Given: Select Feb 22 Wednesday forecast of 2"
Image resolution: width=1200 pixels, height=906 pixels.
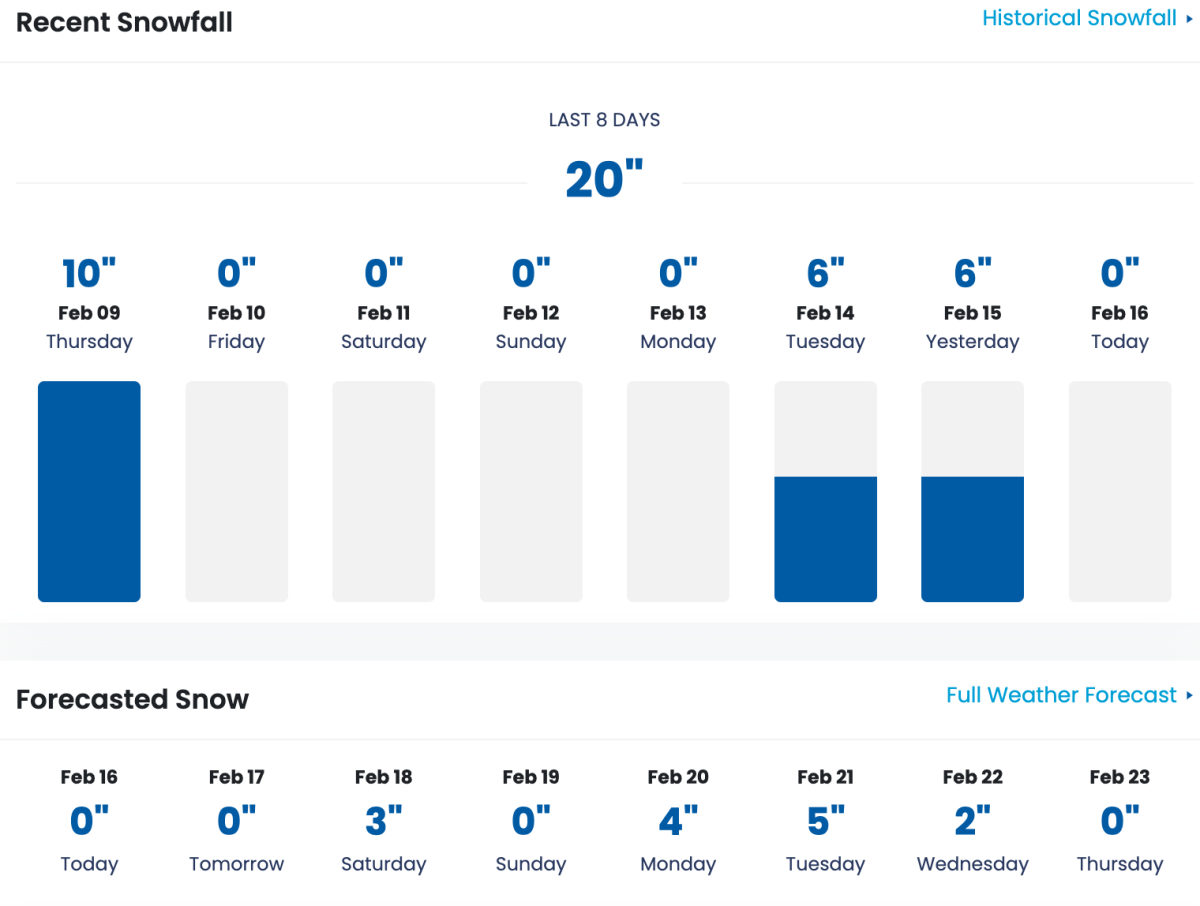Looking at the screenshot, I should [972, 821].
